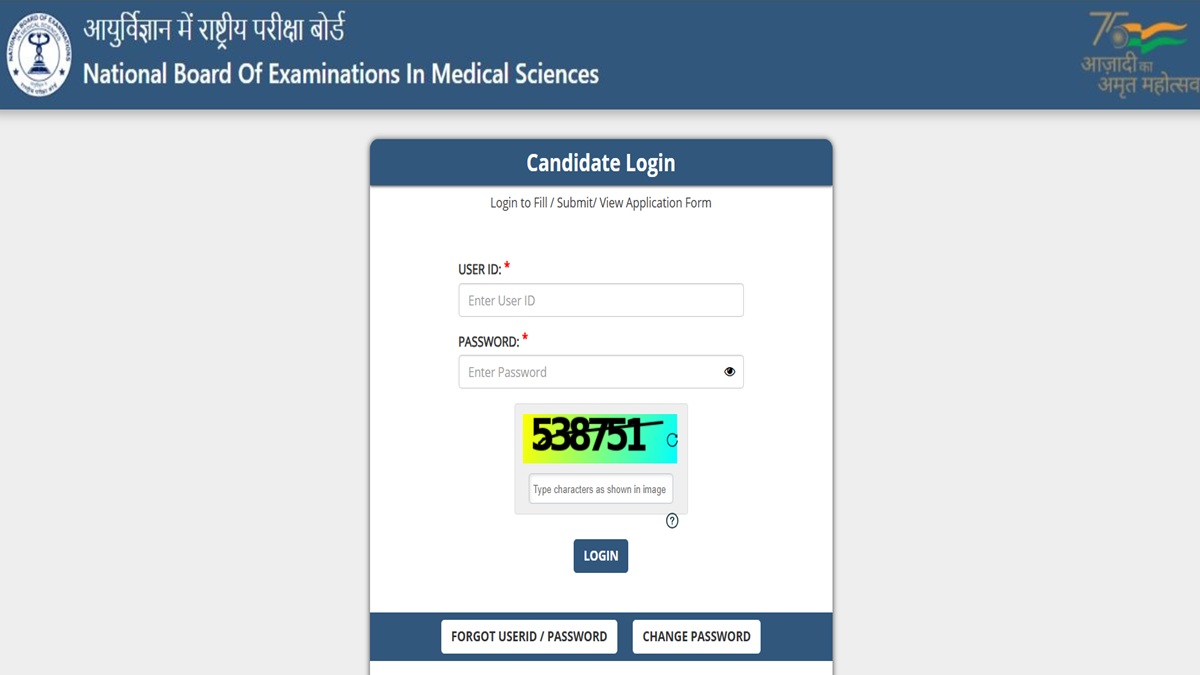Click the USER ID label
The width and height of the screenshot is (1200, 675).
(x=479, y=270)
